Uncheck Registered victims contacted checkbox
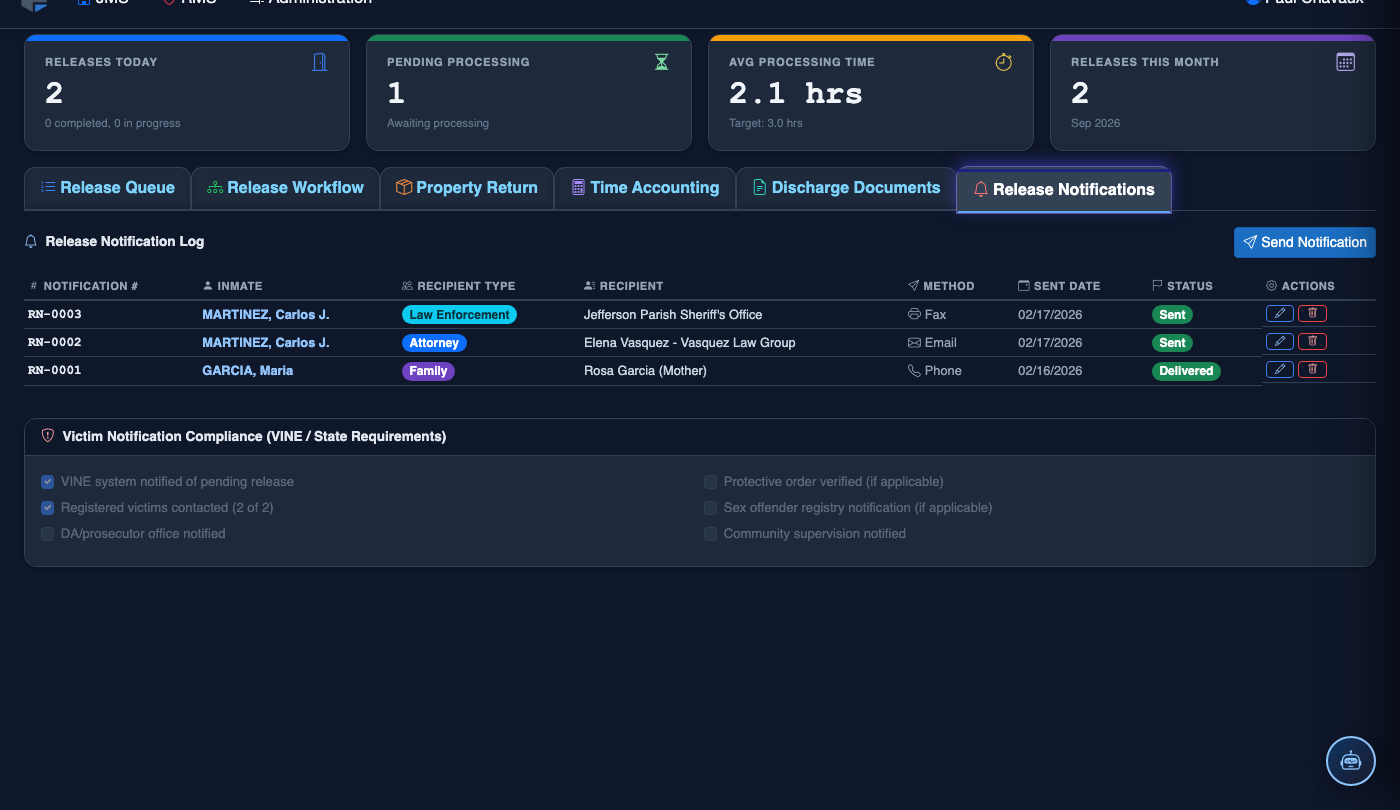This screenshot has width=1400, height=810. click(48, 508)
